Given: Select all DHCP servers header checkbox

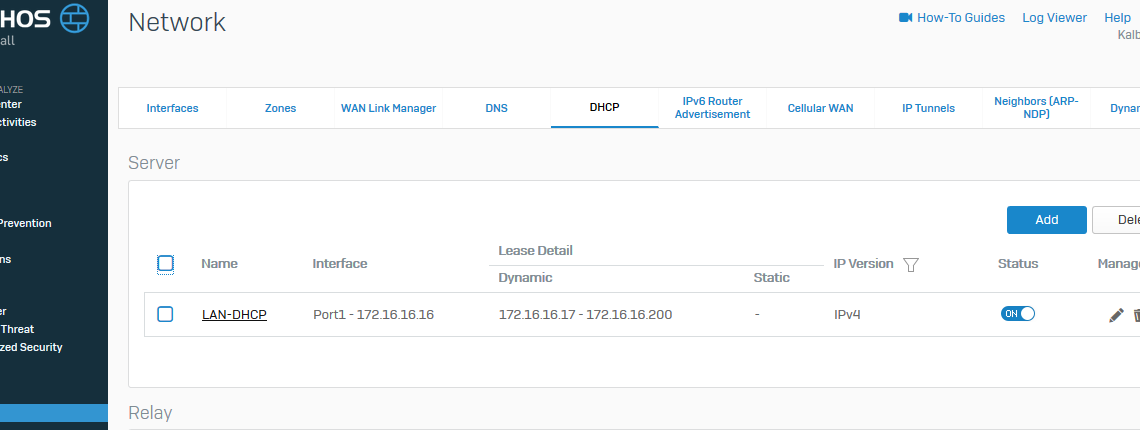Looking at the screenshot, I should tap(165, 263).
